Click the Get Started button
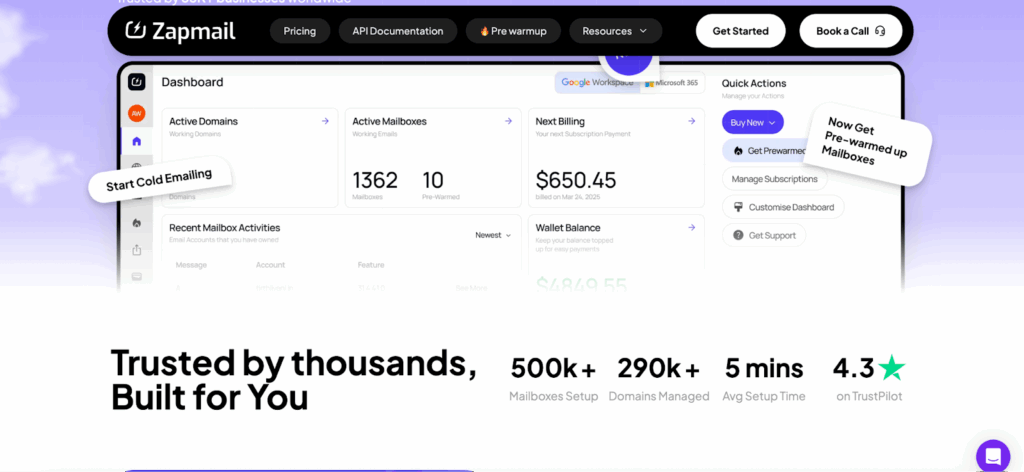This screenshot has height=472, width=1024. click(741, 31)
